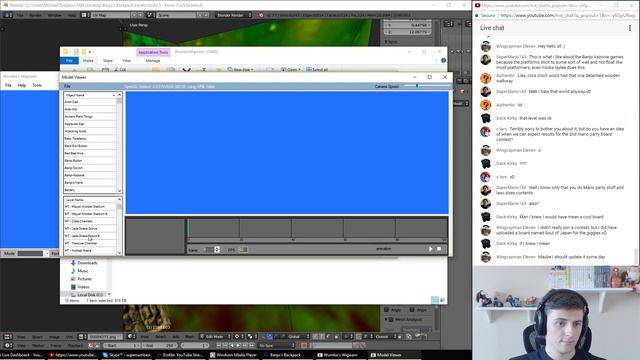Click the timeline editor type icon

pos(8,346)
